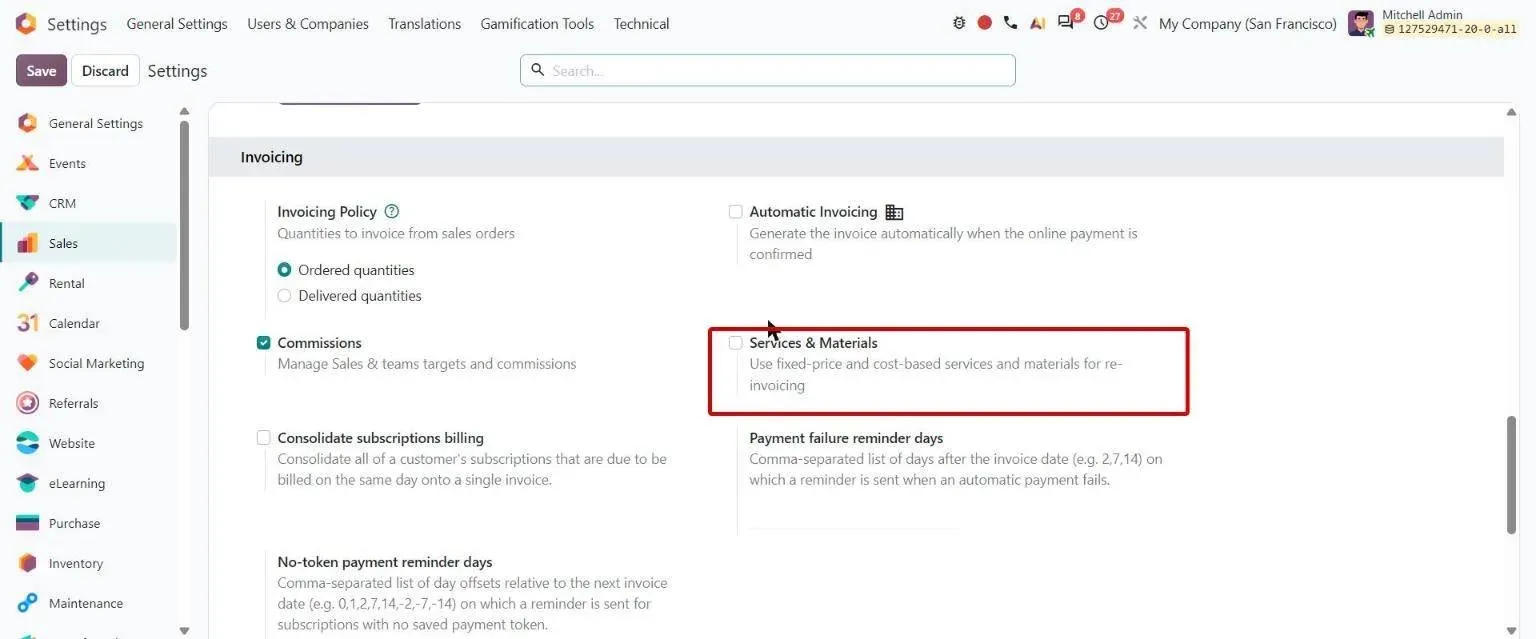The image size is (1536, 639).
Task: Switch to the Sales settings tab
Action: coord(88,243)
